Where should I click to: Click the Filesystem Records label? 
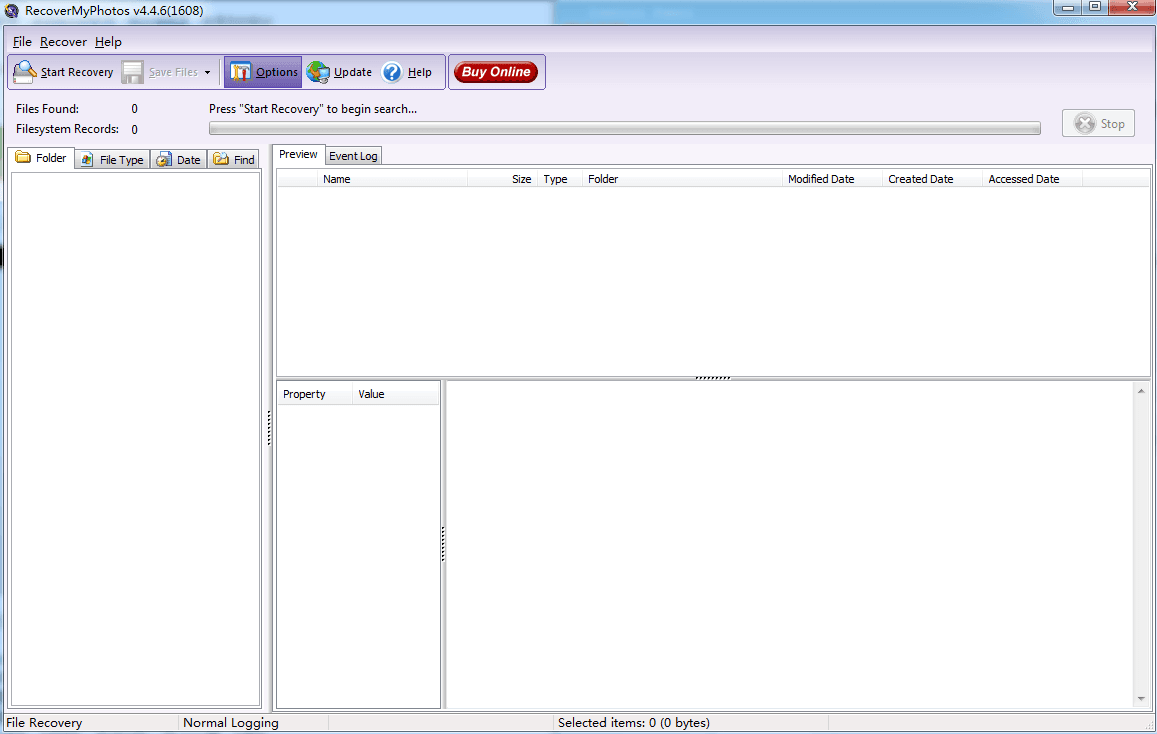[67, 129]
